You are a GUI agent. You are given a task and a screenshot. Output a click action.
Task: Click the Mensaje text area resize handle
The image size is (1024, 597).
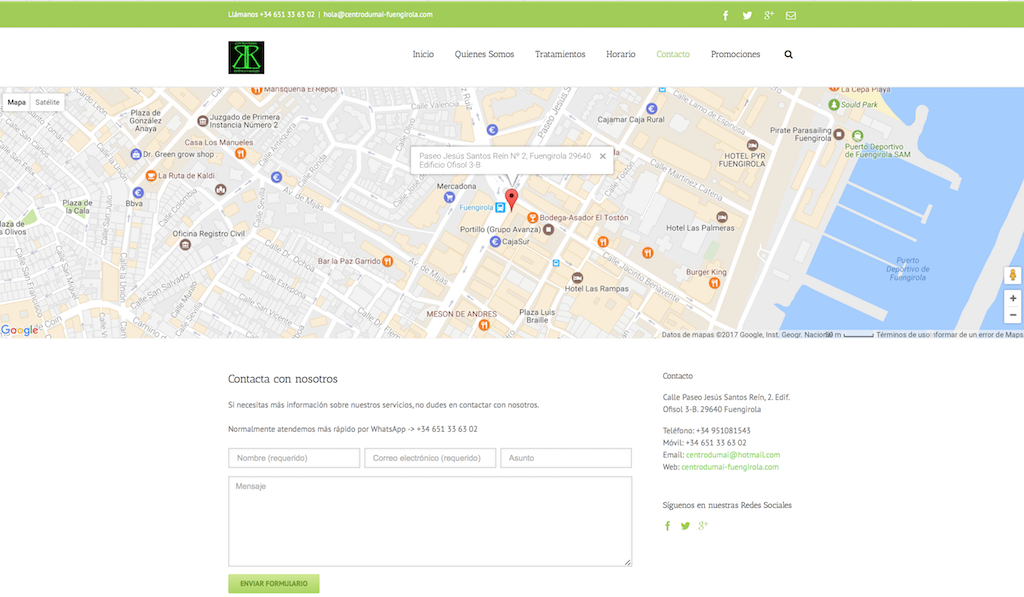(x=628, y=562)
